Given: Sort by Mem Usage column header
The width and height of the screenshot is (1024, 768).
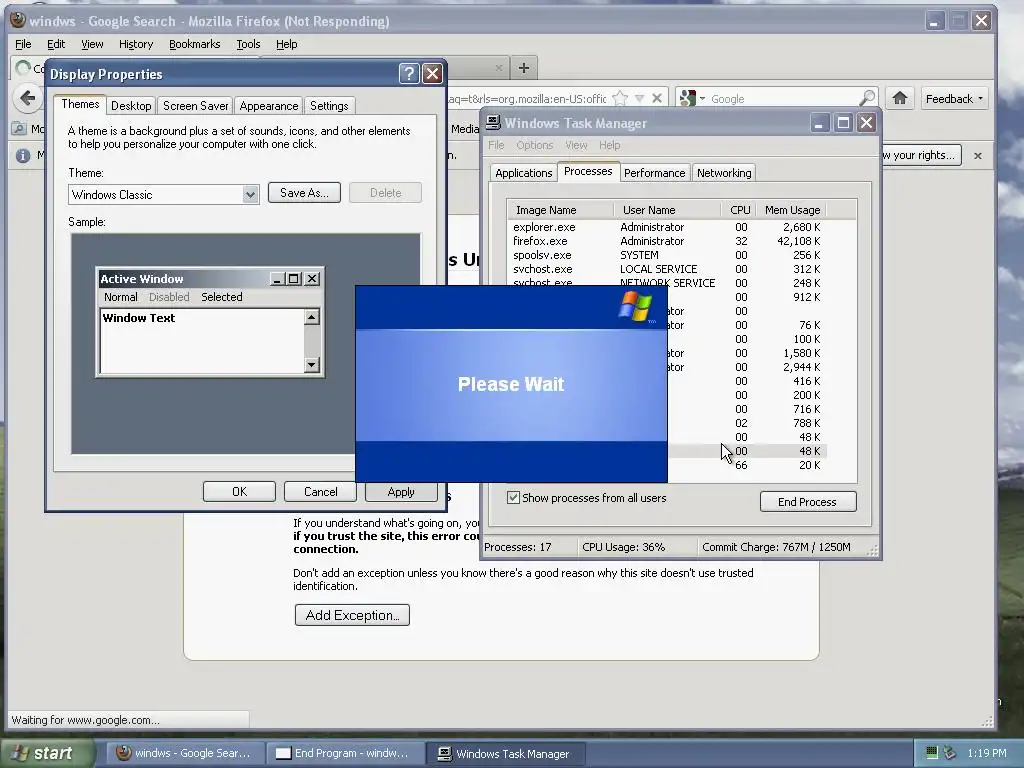Looking at the screenshot, I should 792,210.
